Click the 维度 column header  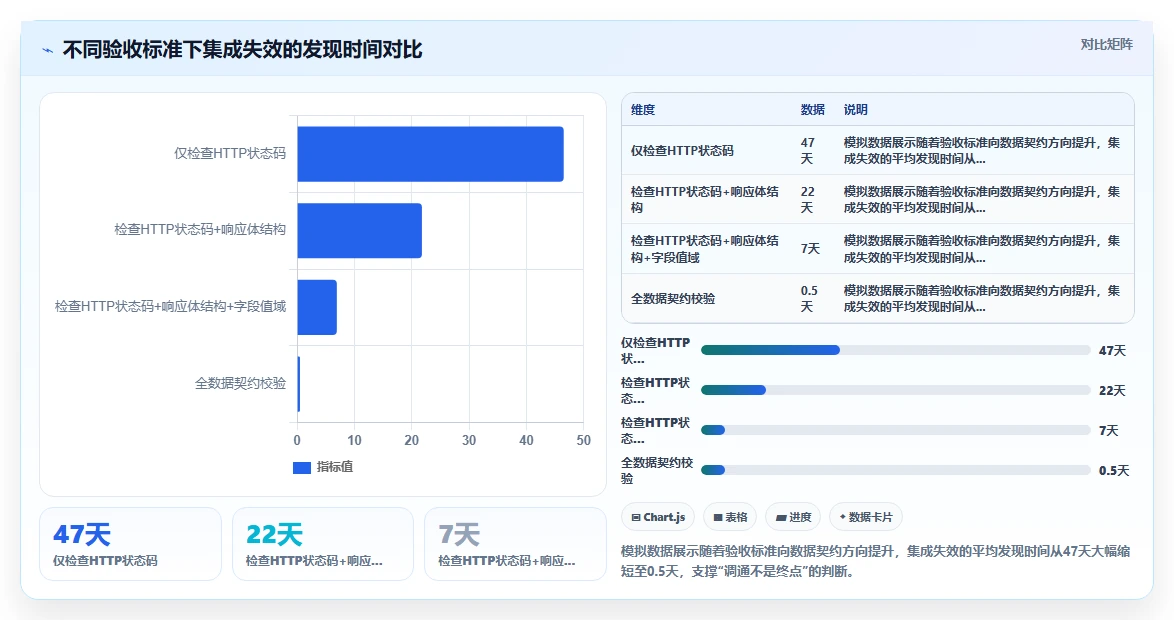(x=642, y=110)
